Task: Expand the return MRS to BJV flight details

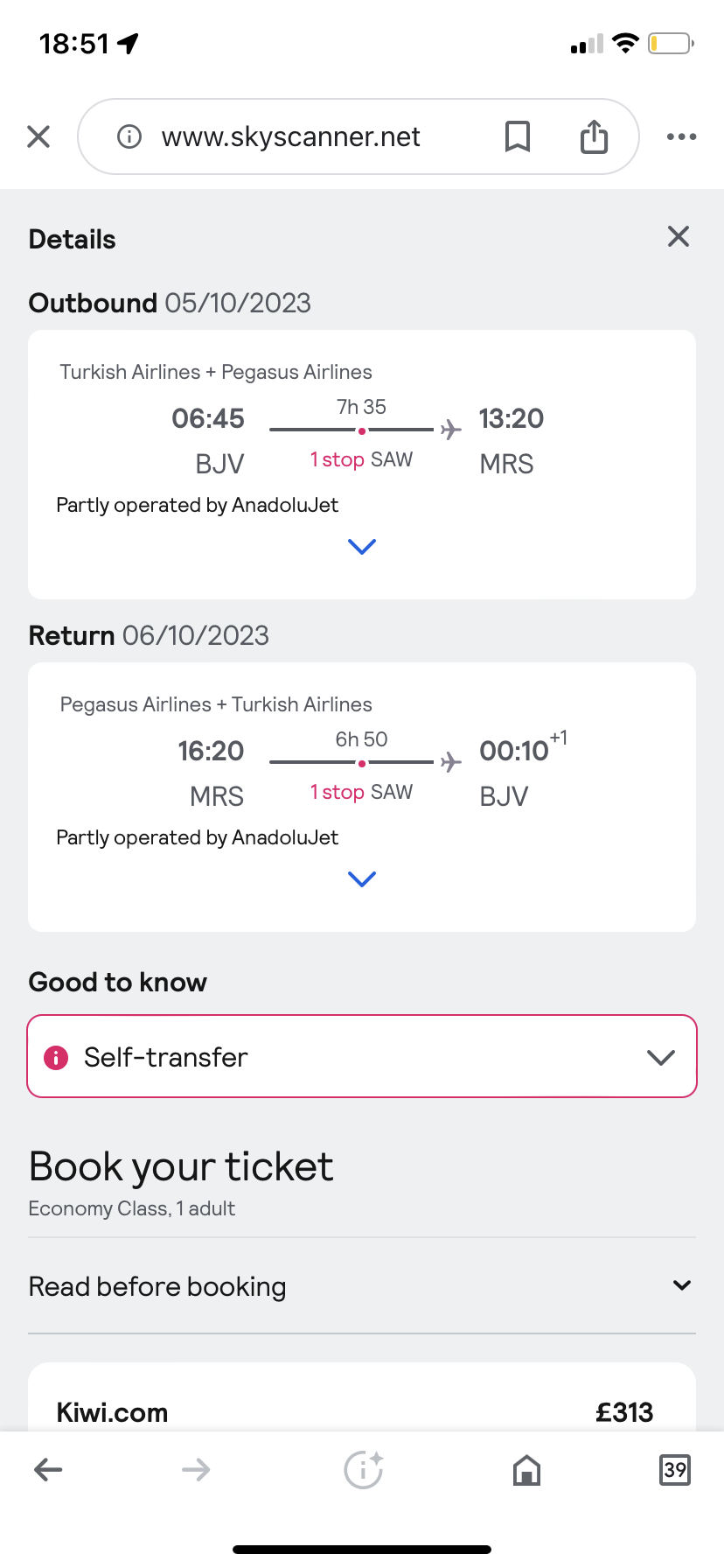Action: 362,879
